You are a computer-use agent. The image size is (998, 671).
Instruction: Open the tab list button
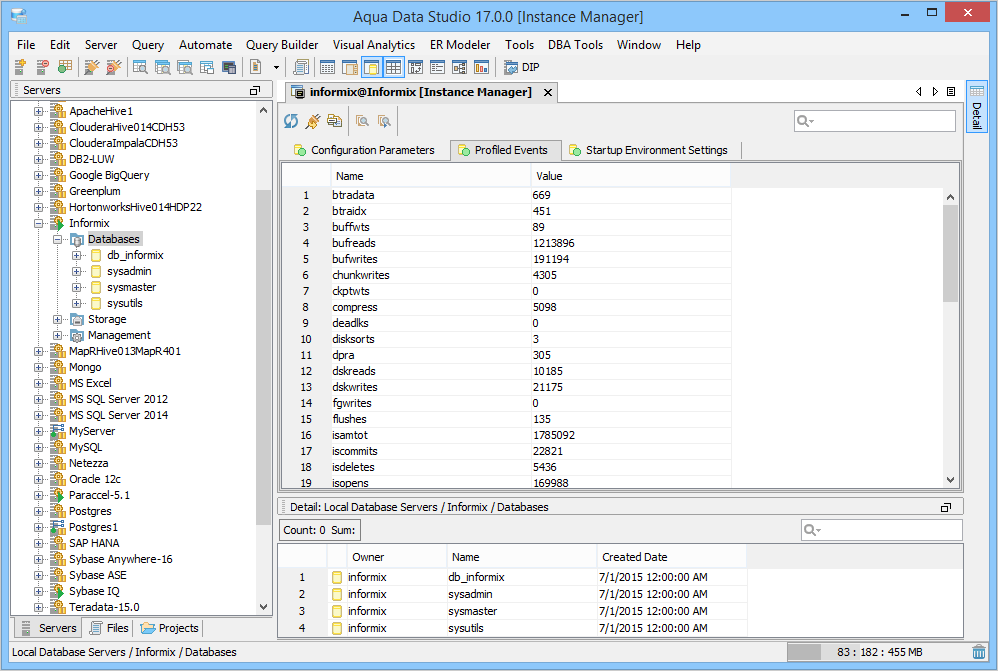(952, 92)
